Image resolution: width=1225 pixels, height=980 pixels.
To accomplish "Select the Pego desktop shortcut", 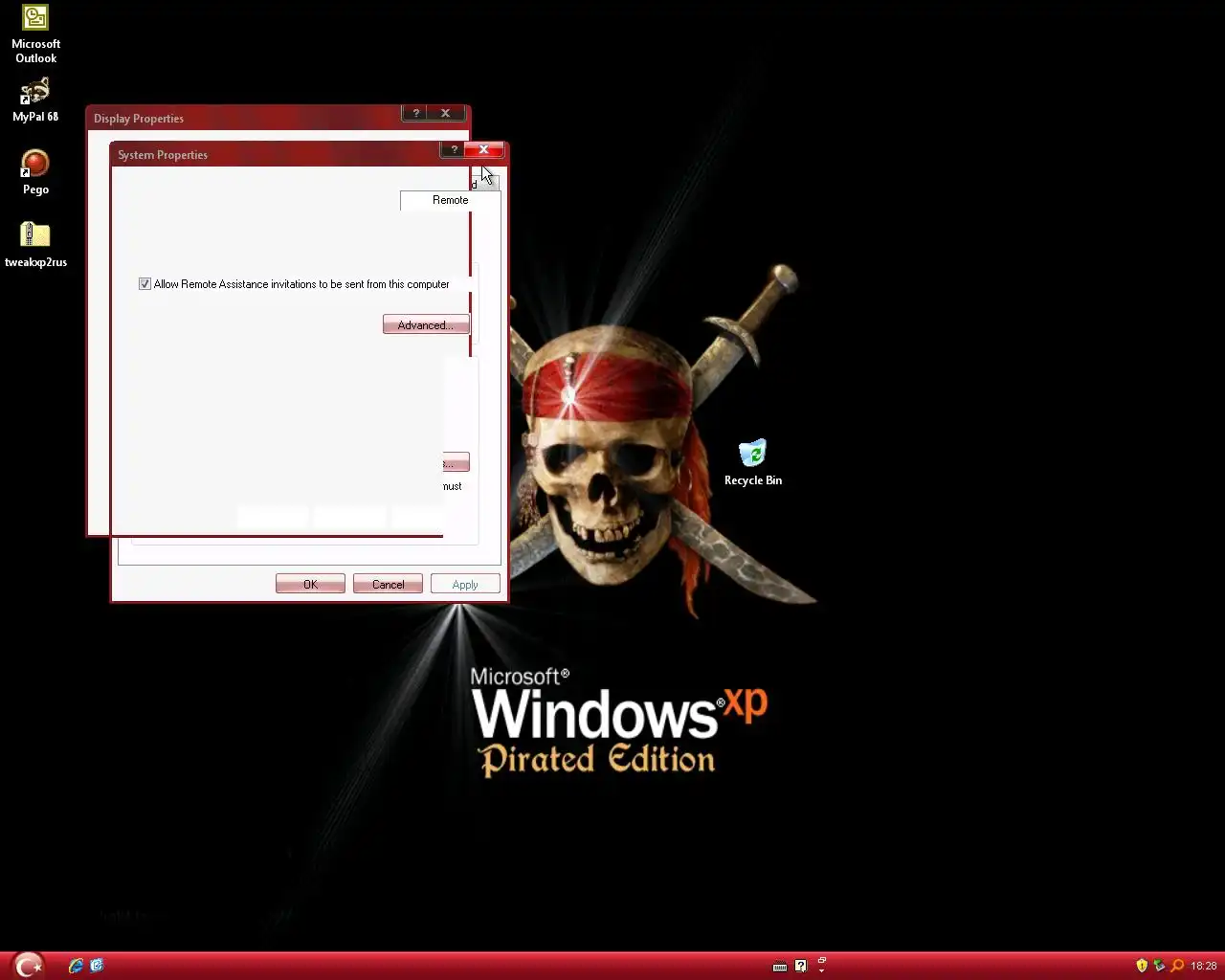I will tap(35, 172).
